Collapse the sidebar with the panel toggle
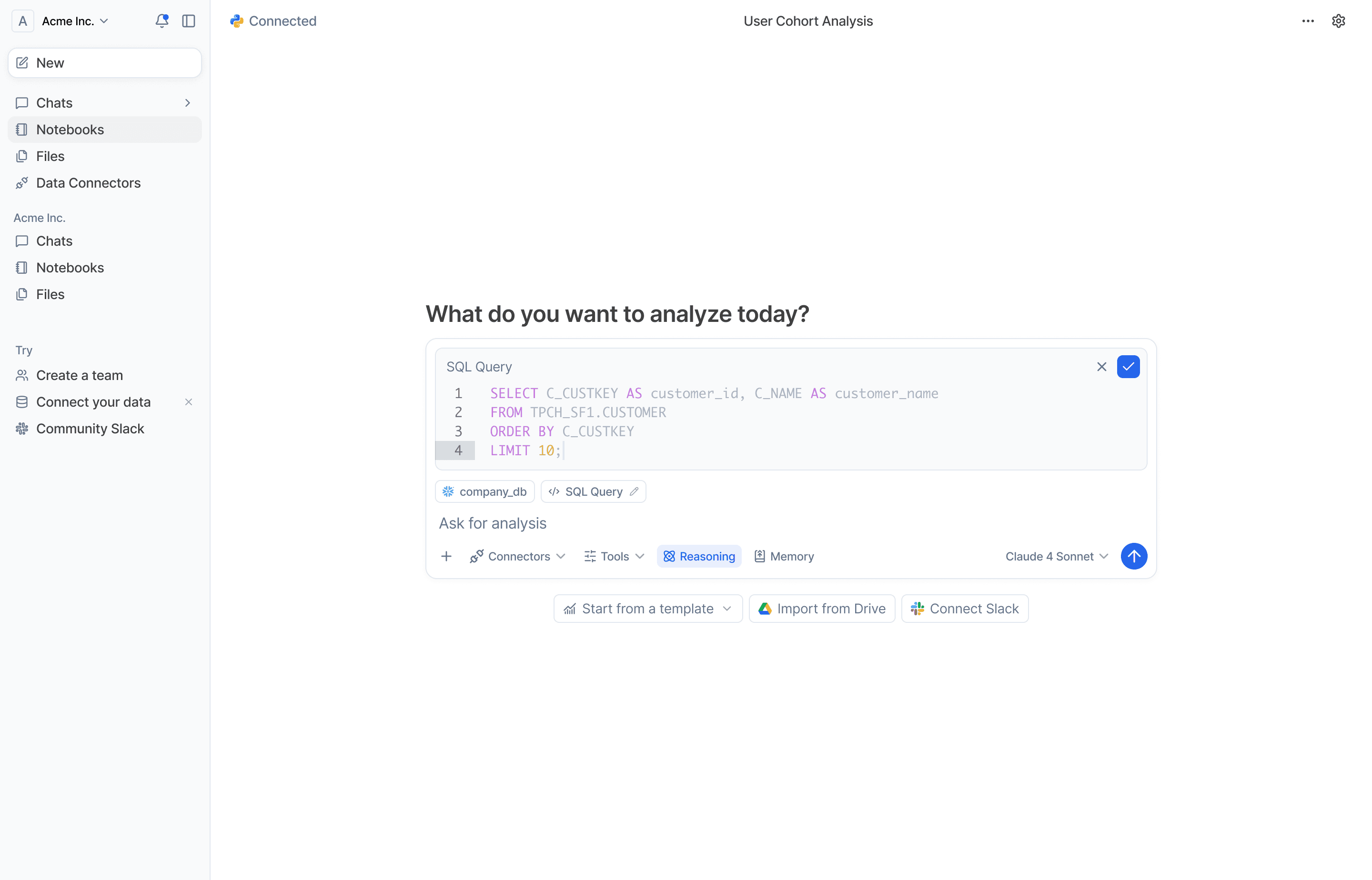This screenshot has height=880, width=1372. click(189, 20)
